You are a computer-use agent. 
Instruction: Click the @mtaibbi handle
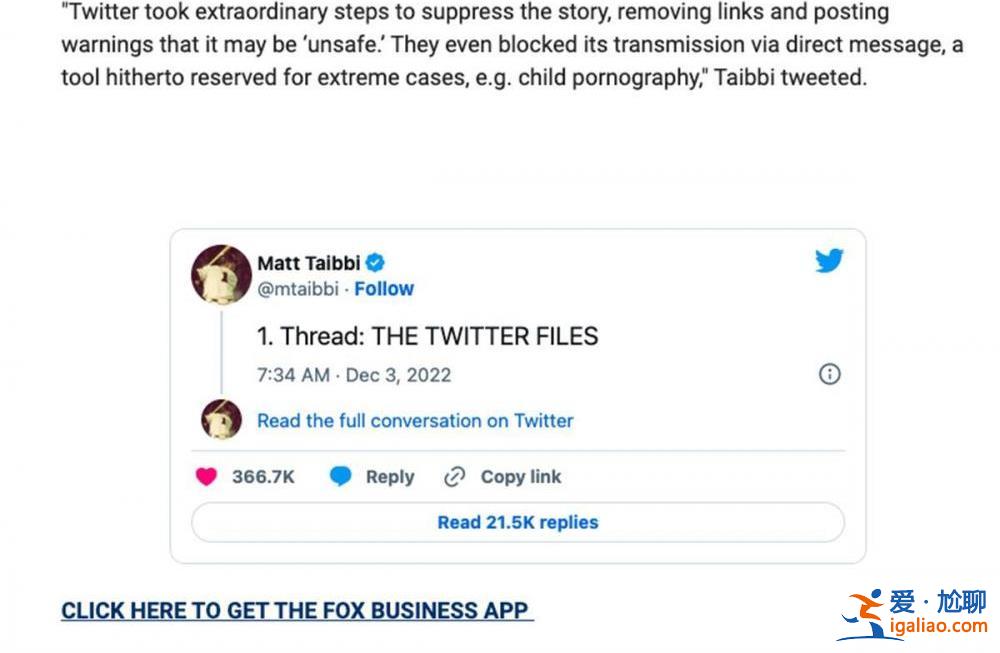298,289
